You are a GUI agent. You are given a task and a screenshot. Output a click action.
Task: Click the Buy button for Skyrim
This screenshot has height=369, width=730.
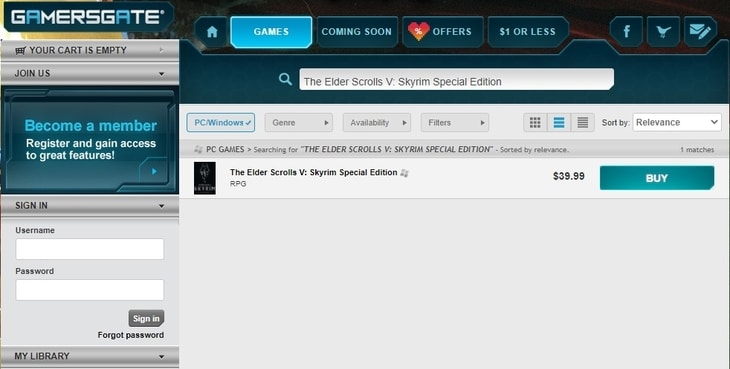point(657,178)
